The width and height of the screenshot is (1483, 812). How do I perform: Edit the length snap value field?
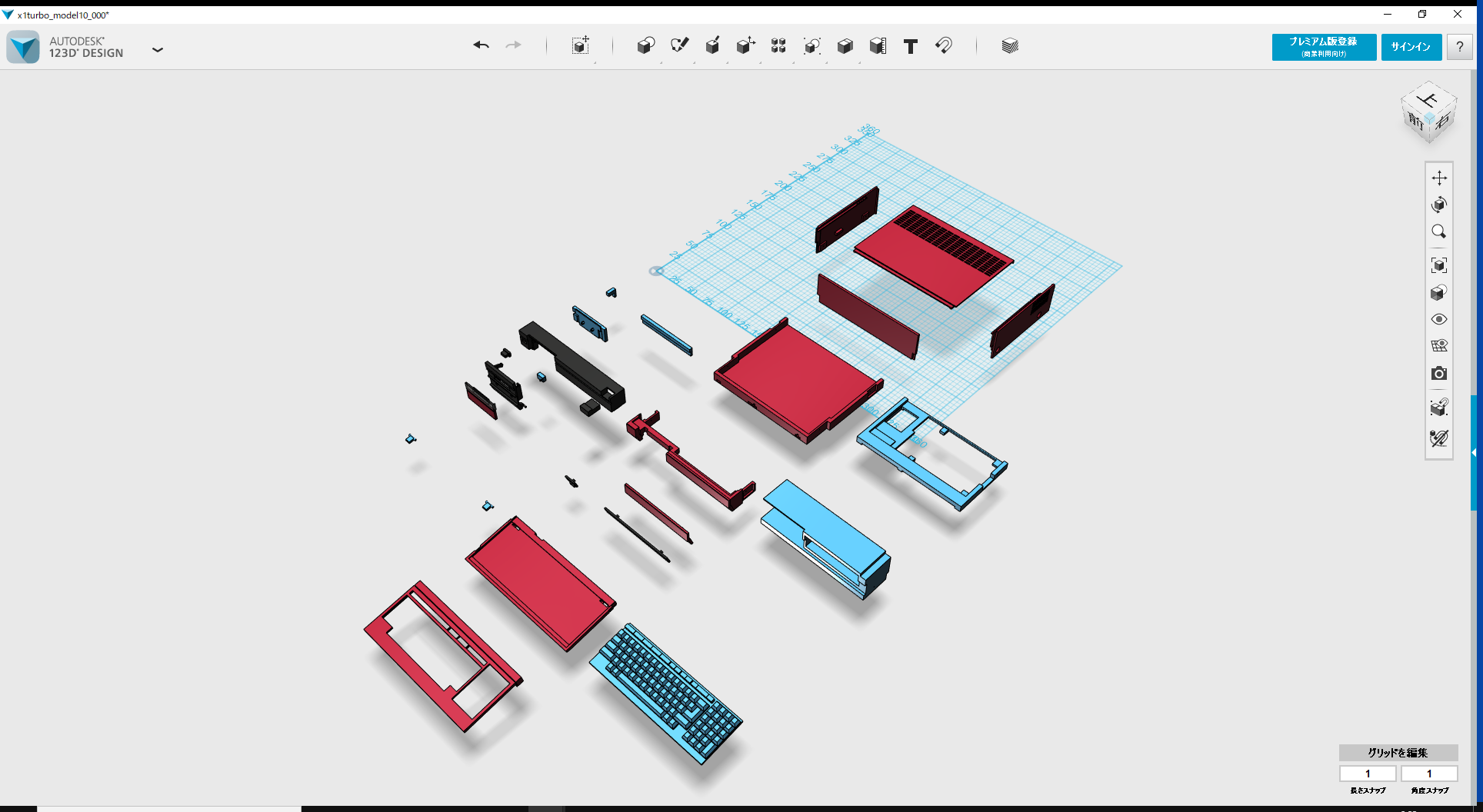[x=1368, y=774]
